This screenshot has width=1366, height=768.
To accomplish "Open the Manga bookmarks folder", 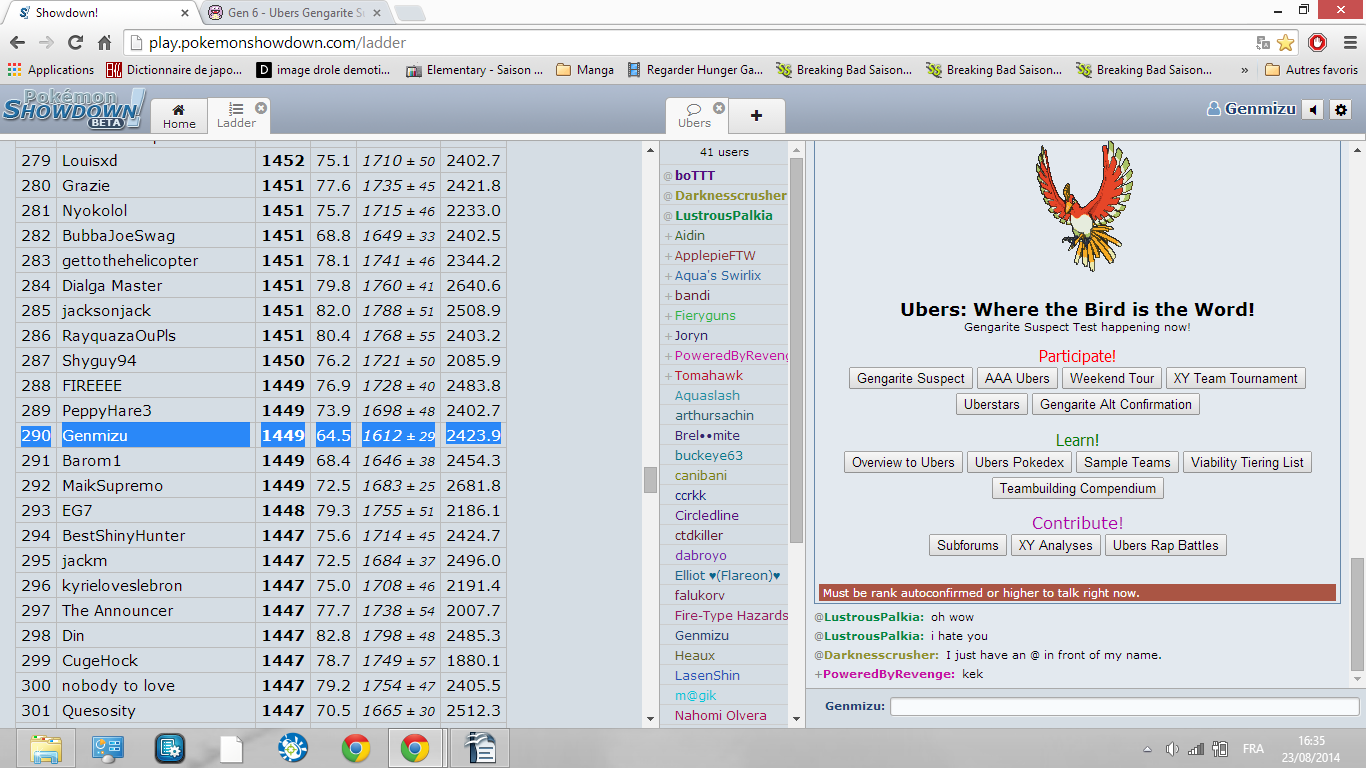I will [585, 70].
